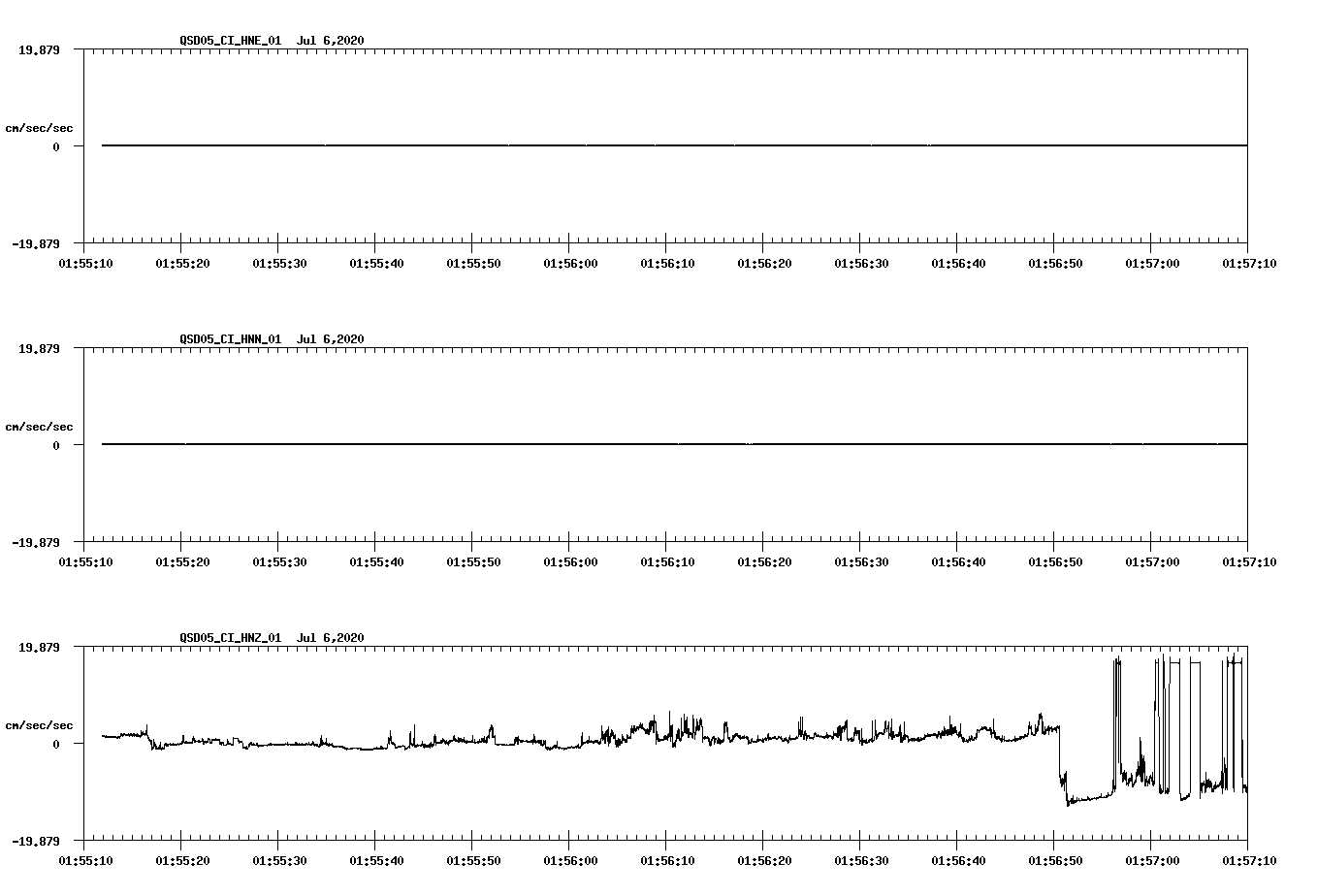Click the cm/sec/sec unit label on HNE chart
Screen dimensions: 1317x896
[39, 128]
